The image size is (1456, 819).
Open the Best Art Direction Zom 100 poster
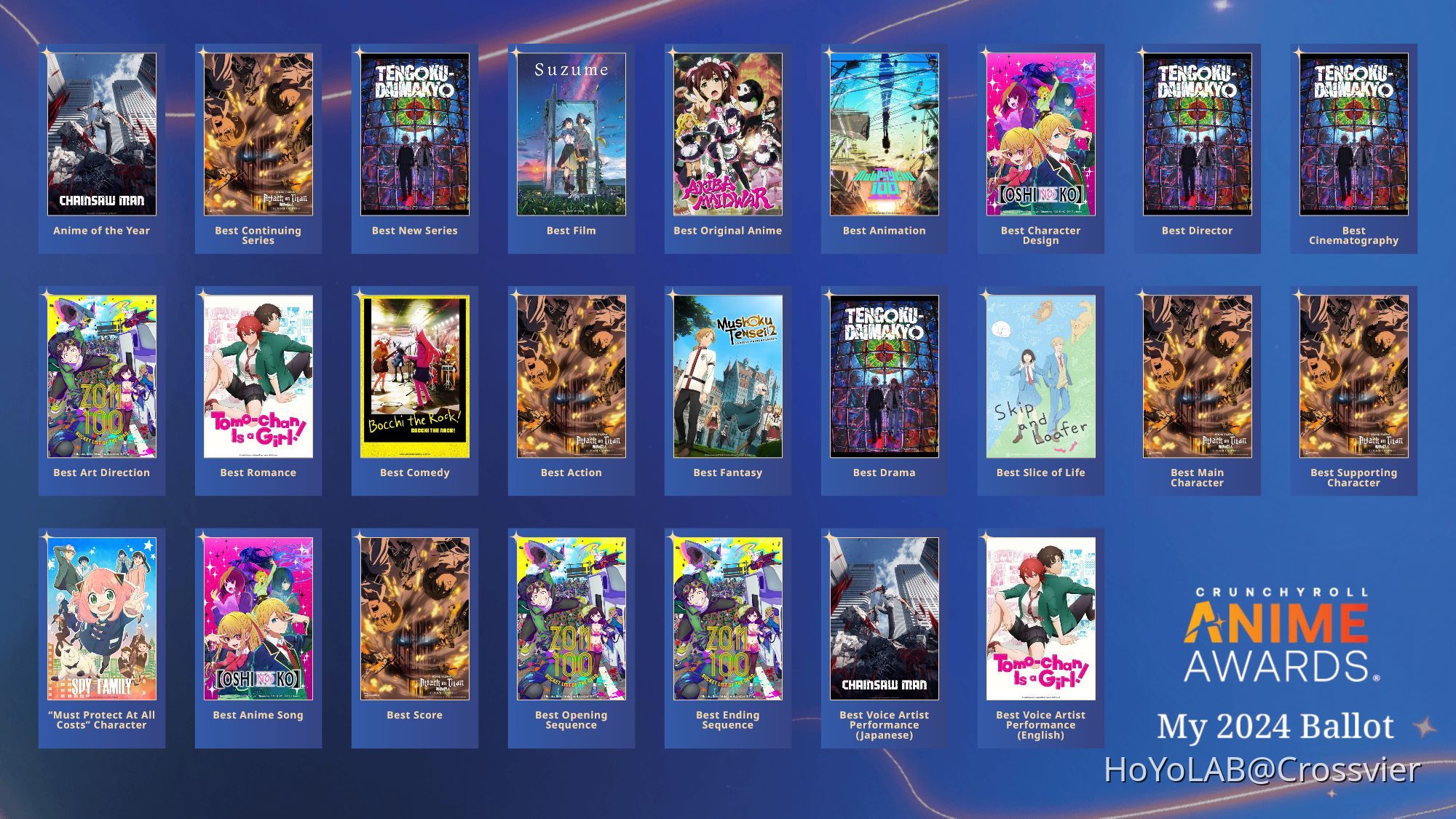click(x=102, y=376)
